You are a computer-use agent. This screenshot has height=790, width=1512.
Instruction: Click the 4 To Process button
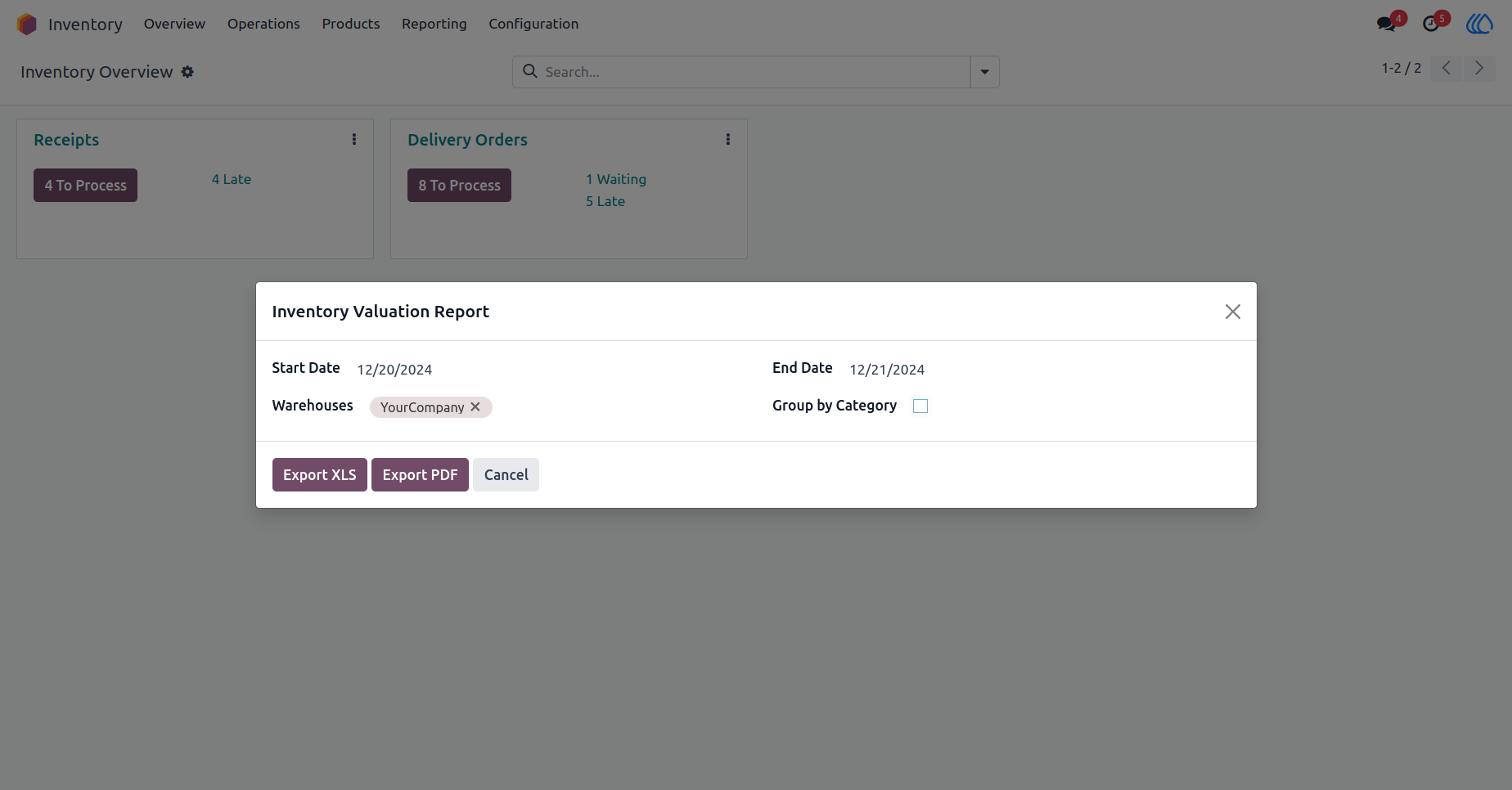point(85,186)
